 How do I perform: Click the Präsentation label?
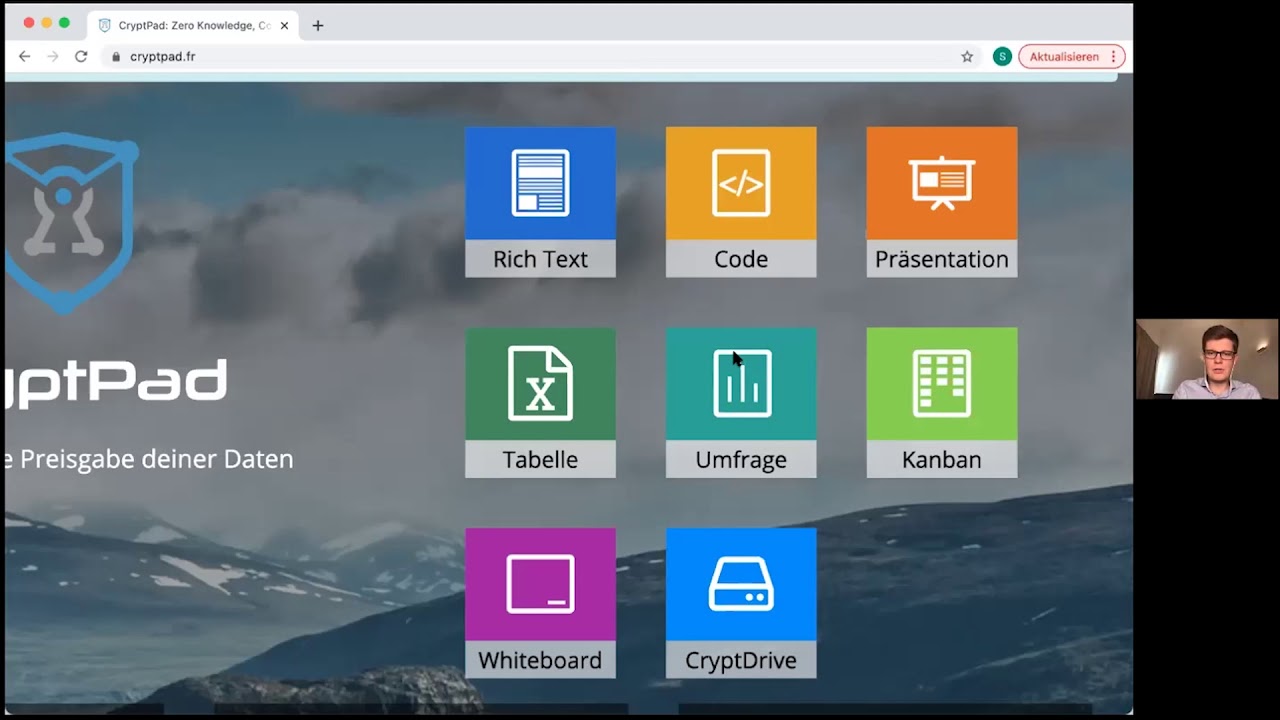[942, 259]
